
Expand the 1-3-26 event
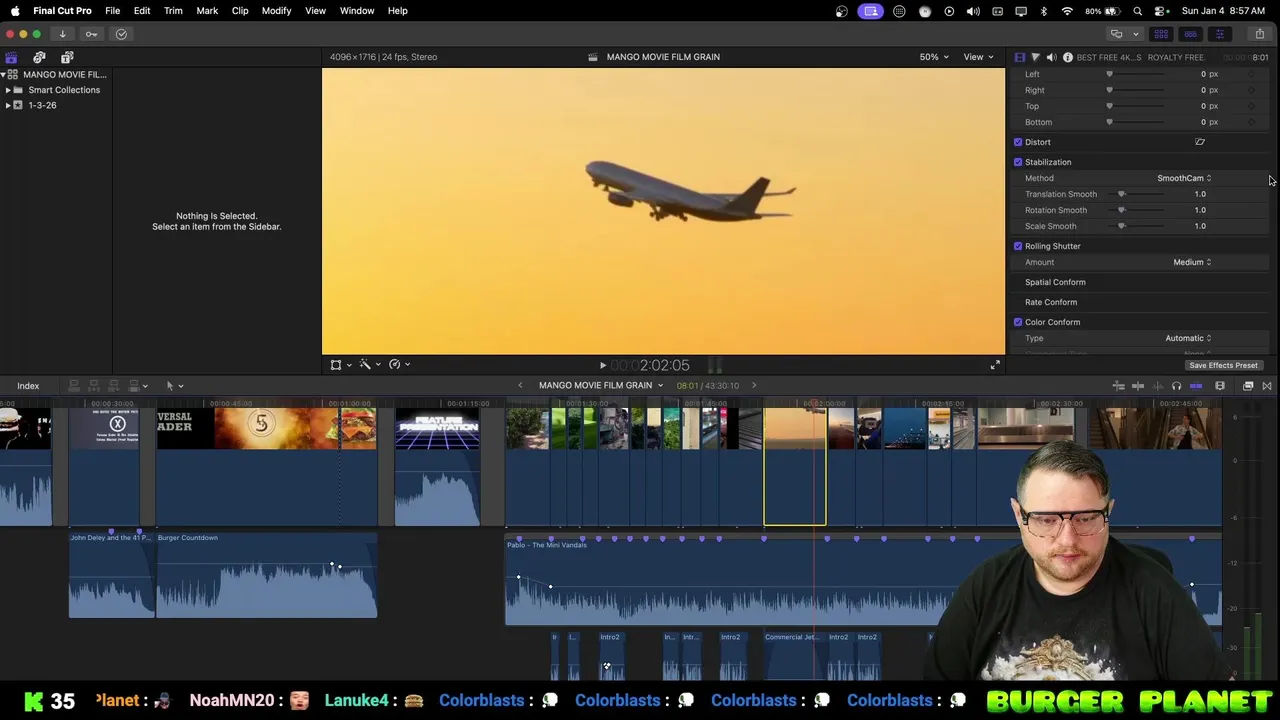(x=8, y=105)
